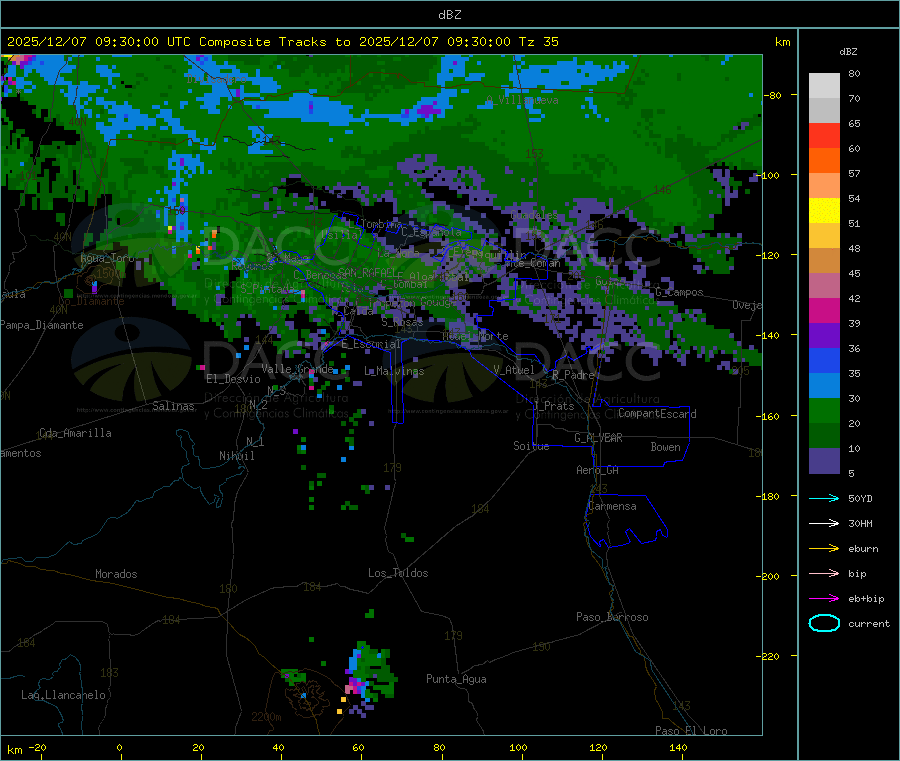The image size is (900, 761).
Task: Click the cyan 50YD track arrow in legend
Action: 824,498
